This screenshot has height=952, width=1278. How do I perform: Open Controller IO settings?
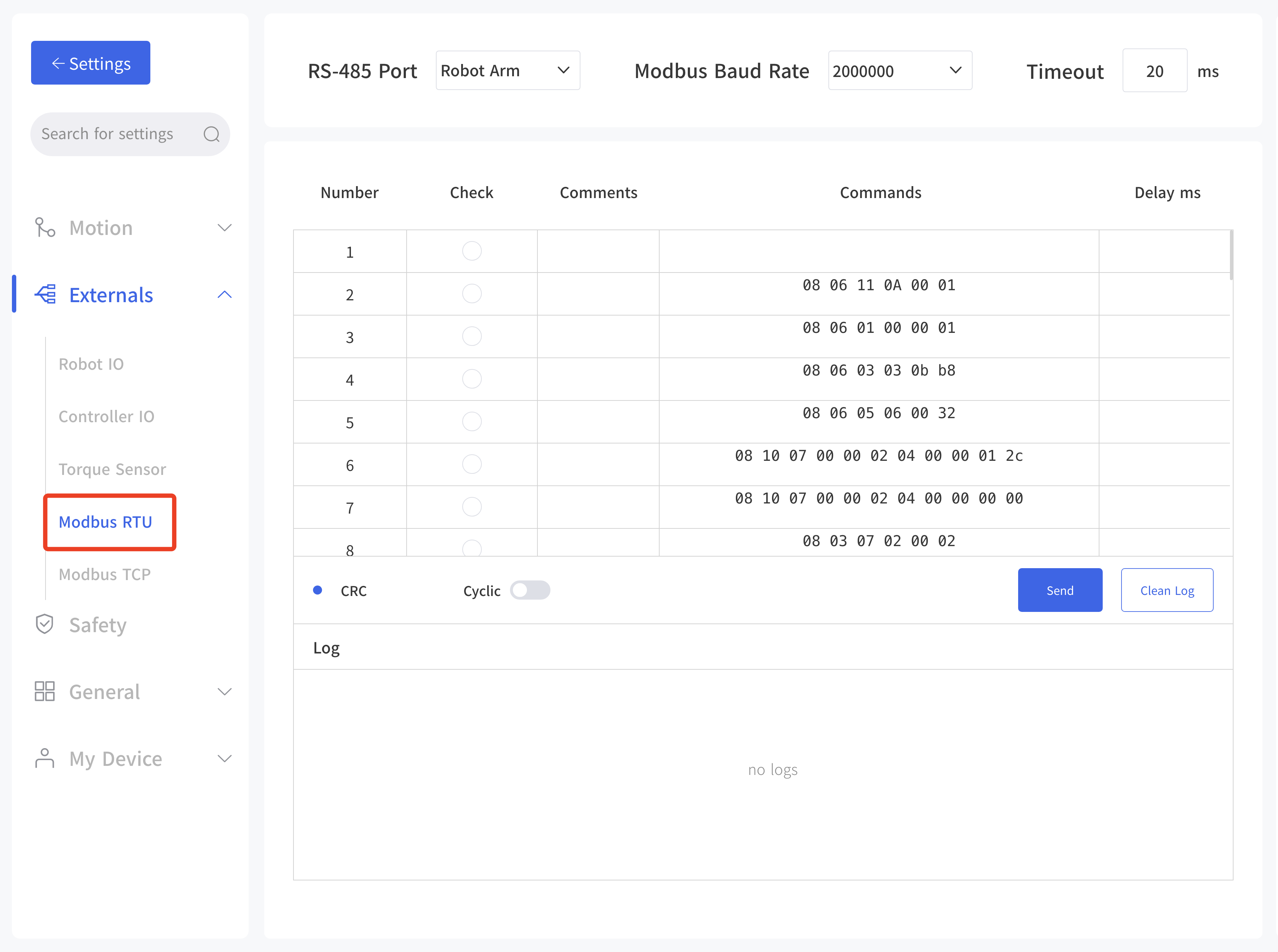click(107, 416)
